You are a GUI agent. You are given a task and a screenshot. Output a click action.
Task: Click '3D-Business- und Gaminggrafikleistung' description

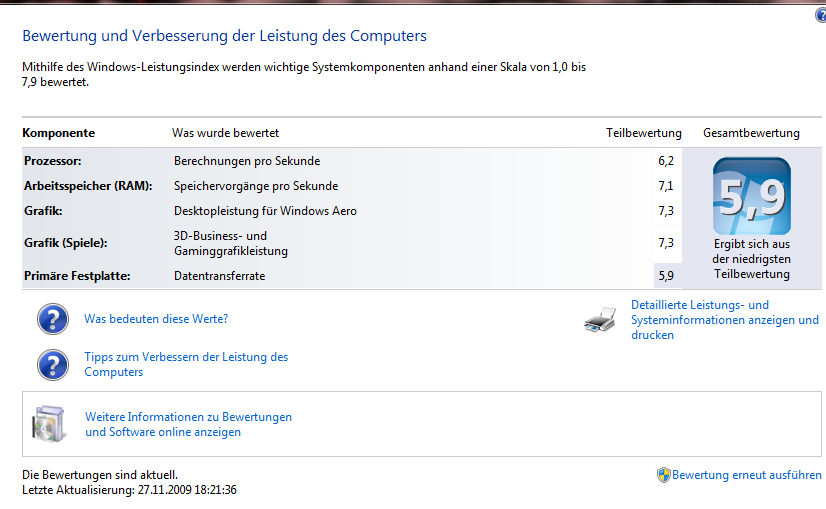point(231,243)
